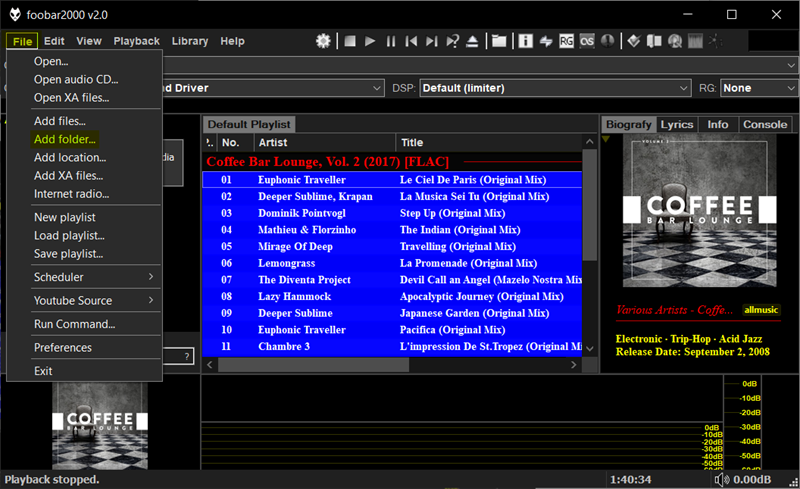This screenshot has height=489, width=800.
Task: Click the small Coffee album art thumbnail
Action: (100, 425)
